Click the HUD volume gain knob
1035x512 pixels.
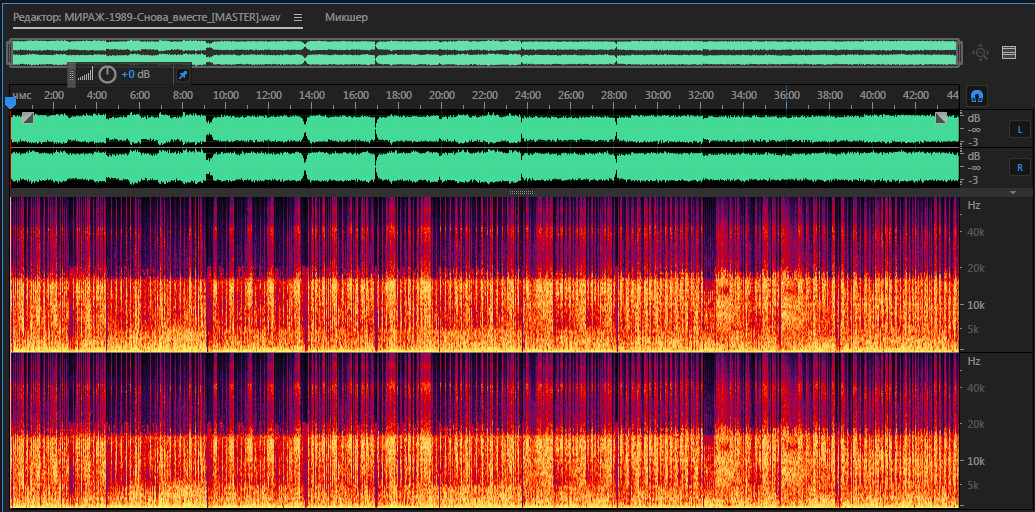[x=107, y=74]
